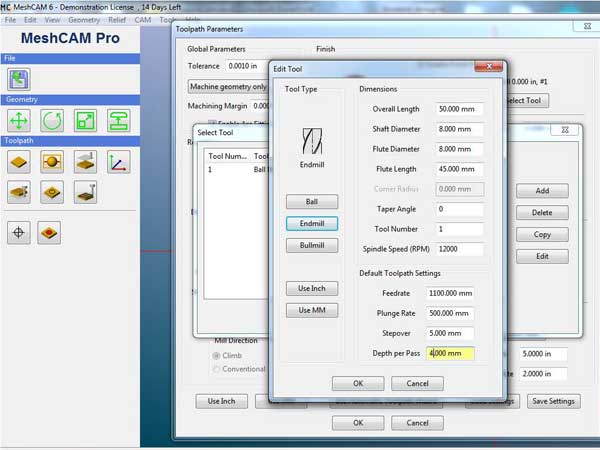Click the Flute Diameter field
600x450 pixels.
(459, 149)
